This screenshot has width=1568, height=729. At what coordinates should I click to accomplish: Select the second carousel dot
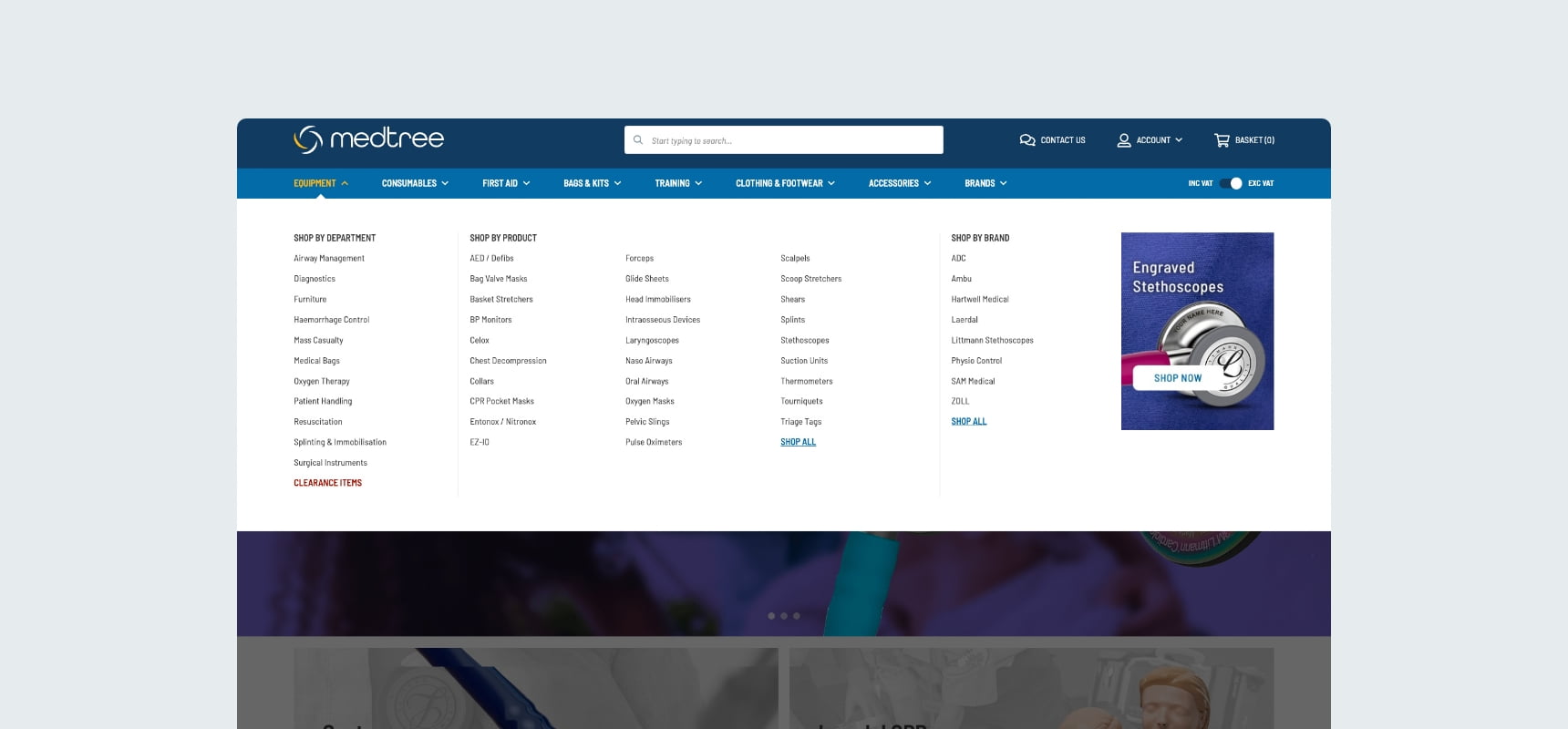click(x=784, y=616)
